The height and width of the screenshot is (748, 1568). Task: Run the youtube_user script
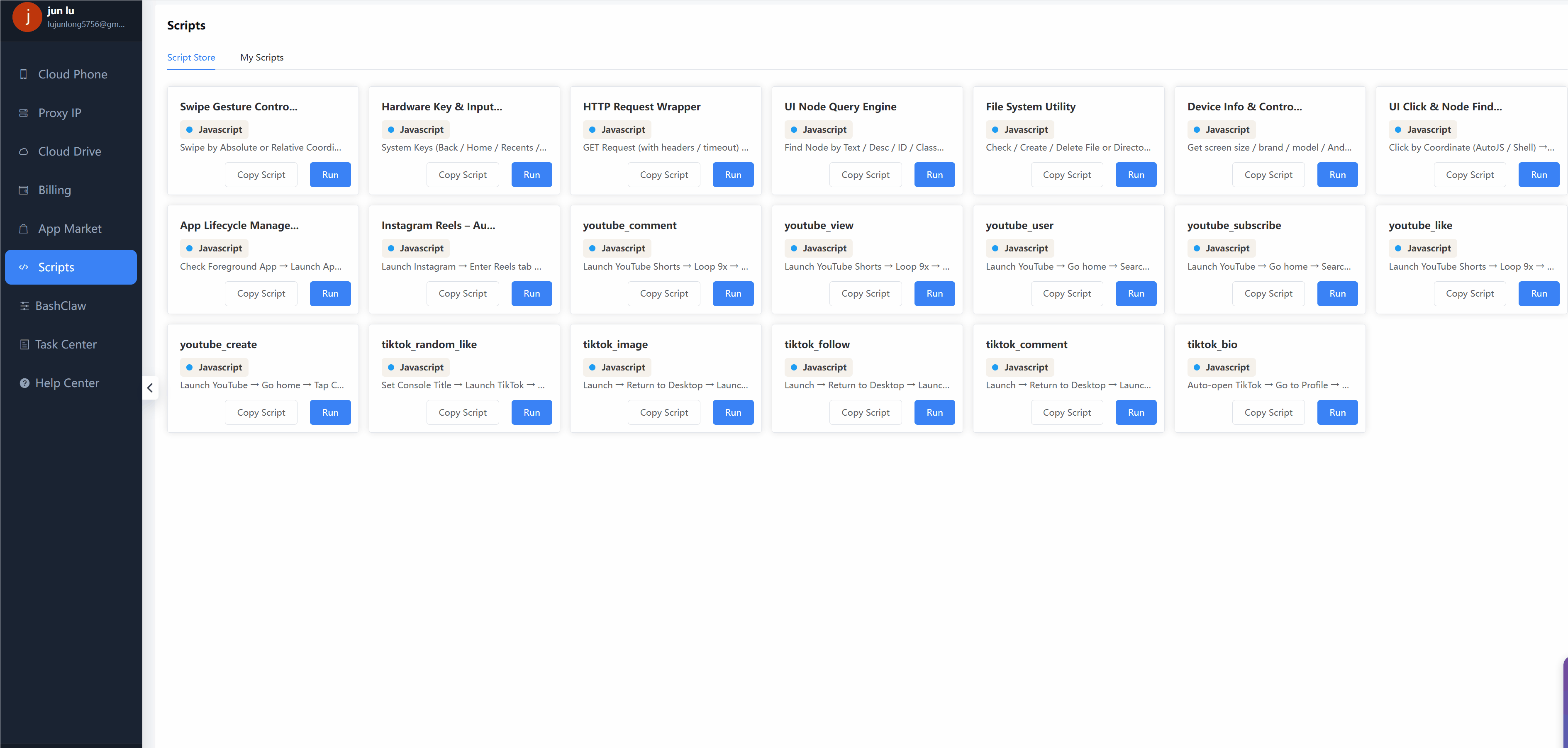click(1136, 293)
